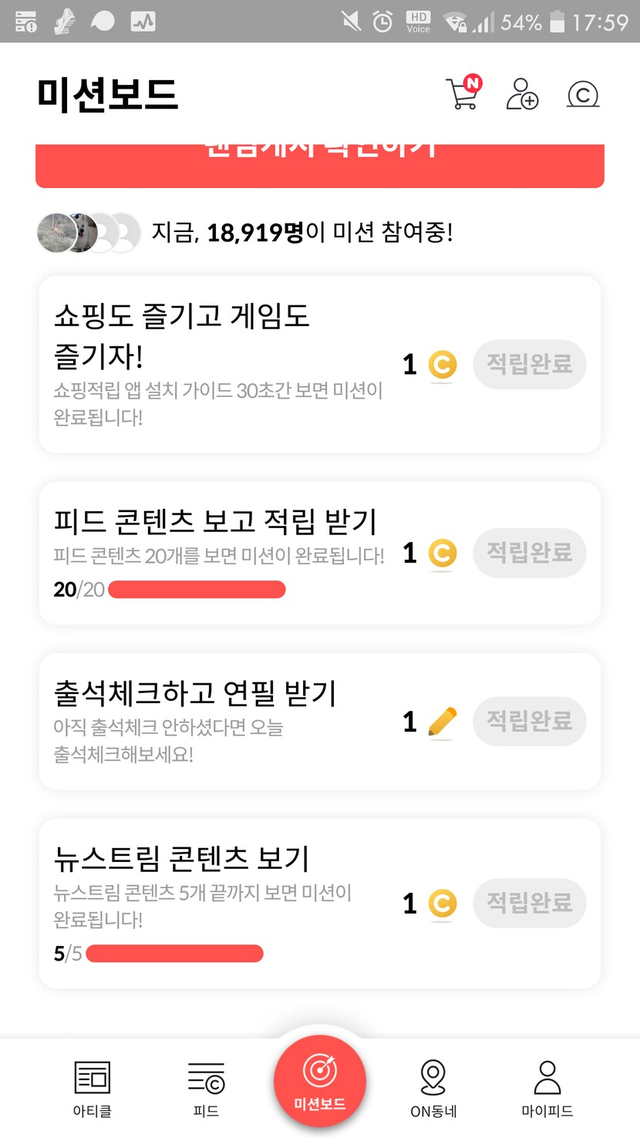Tap the participant avatars thumbnail

88,234
